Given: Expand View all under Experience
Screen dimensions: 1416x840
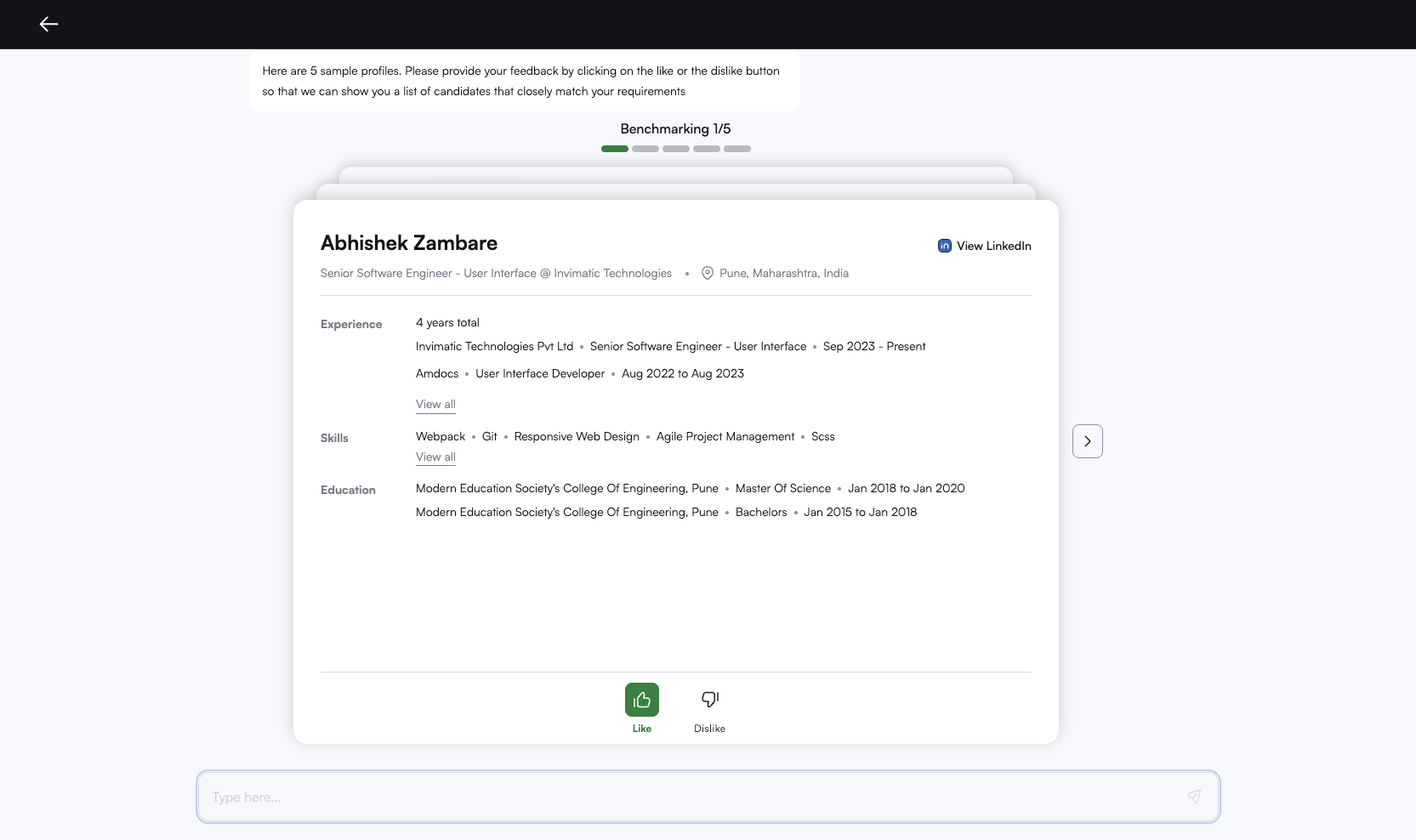Looking at the screenshot, I should click(435, 405).
